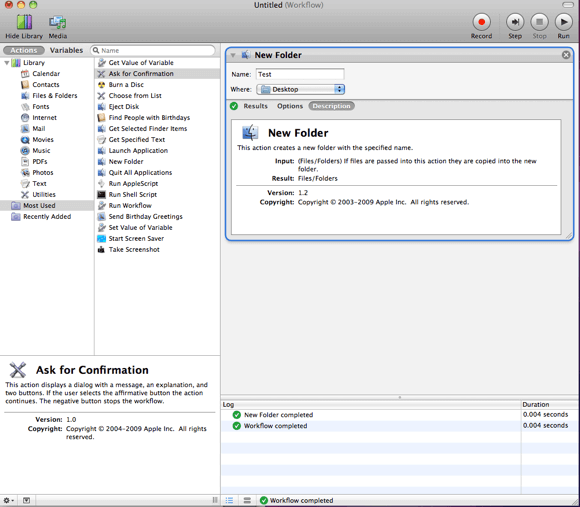Select Find People with Birthdays action
Image resolution: width=580 pixels, height=507 pixels.
pyautogui.click(x=149, y=118)
